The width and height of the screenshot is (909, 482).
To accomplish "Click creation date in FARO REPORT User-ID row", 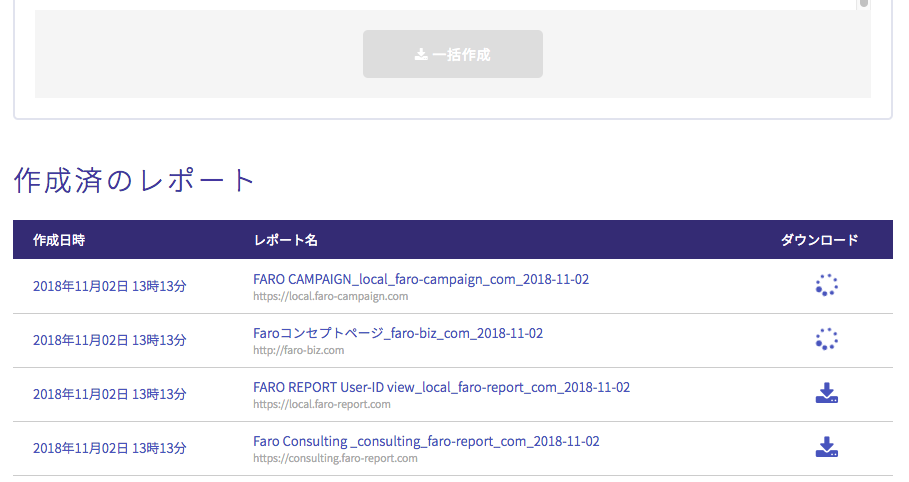I will pyautogui.click(x=110, y=394).
